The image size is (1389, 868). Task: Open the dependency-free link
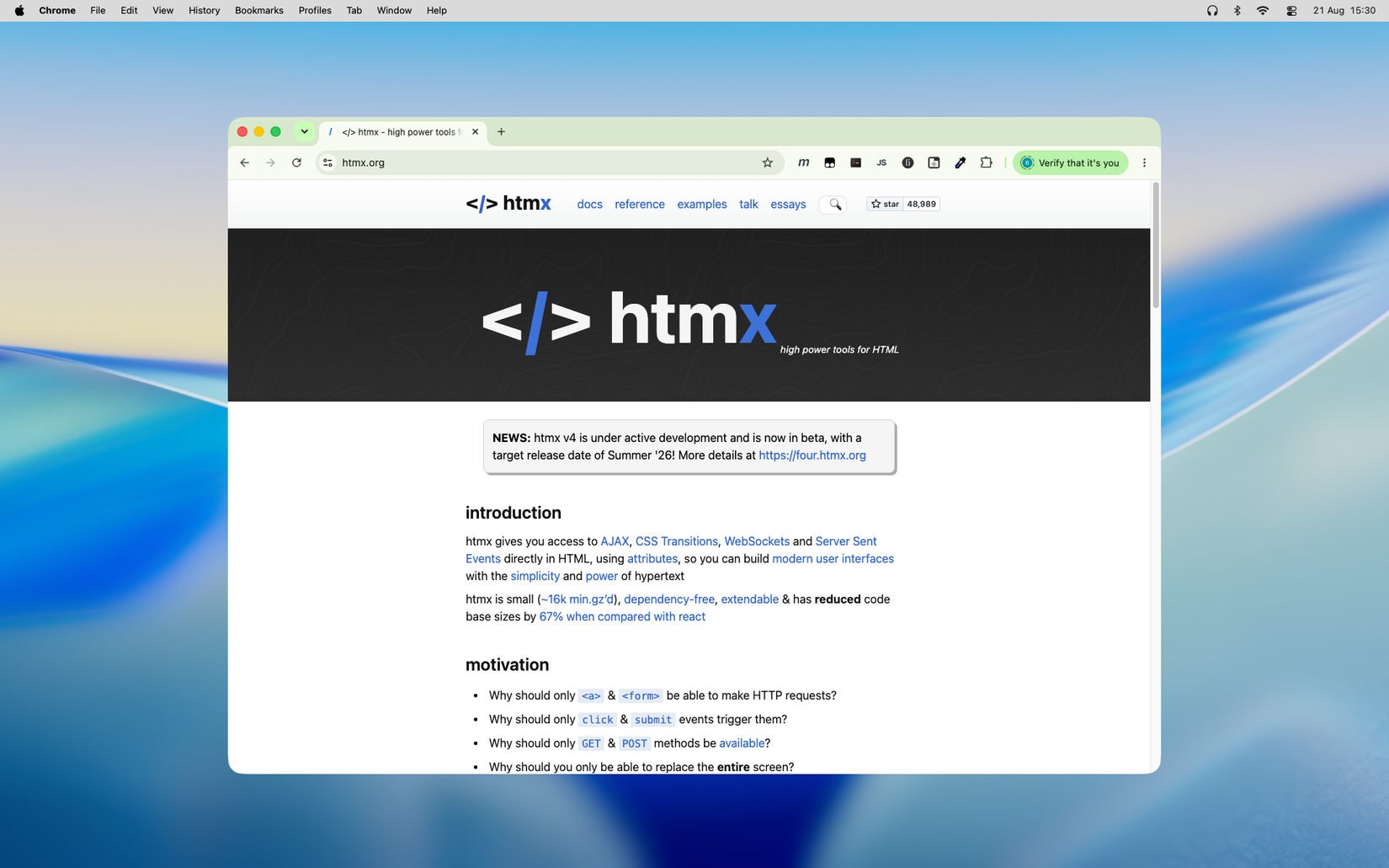[x=669, y=599]
